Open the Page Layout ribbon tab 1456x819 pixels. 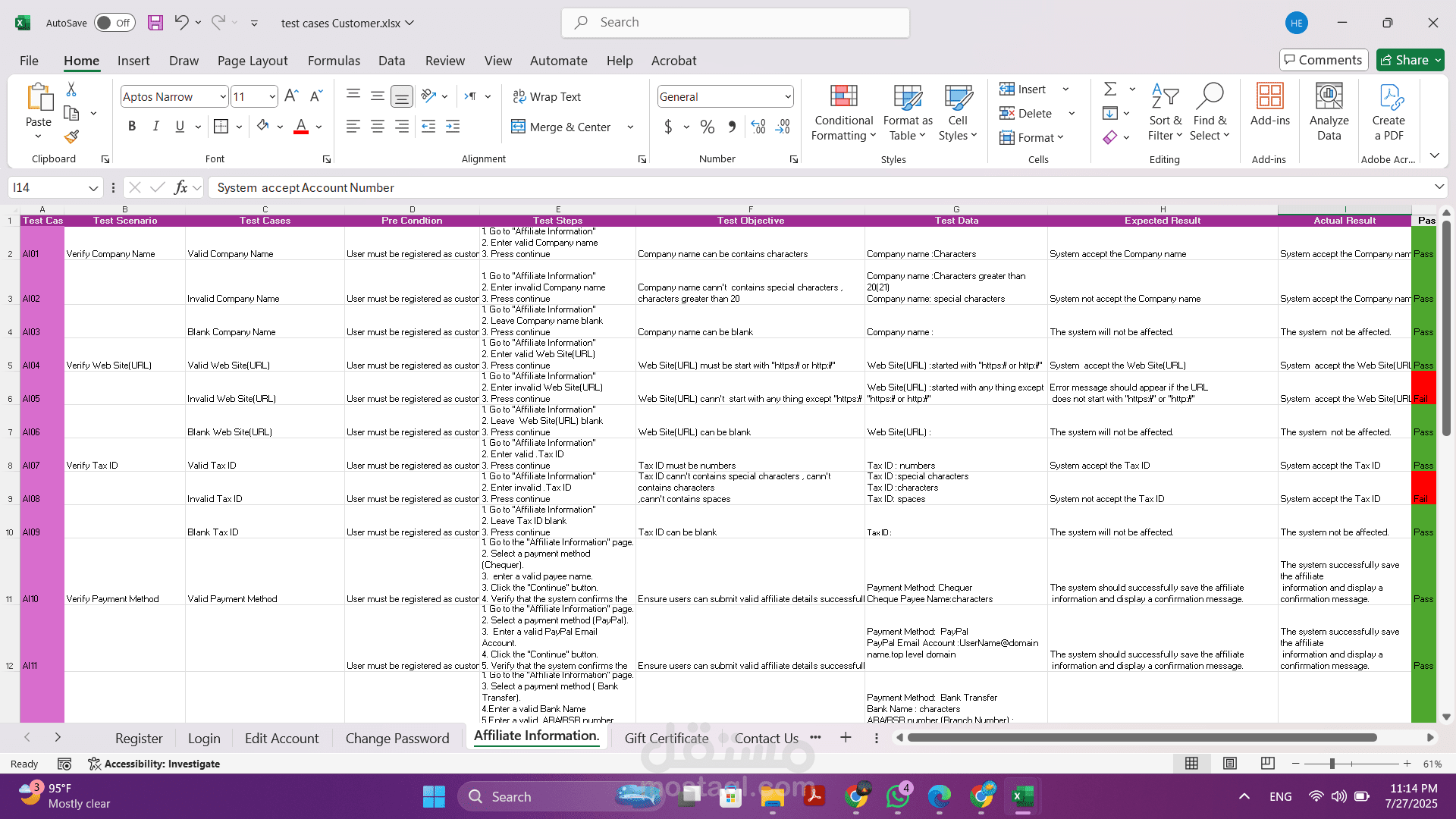pos(252,61)
